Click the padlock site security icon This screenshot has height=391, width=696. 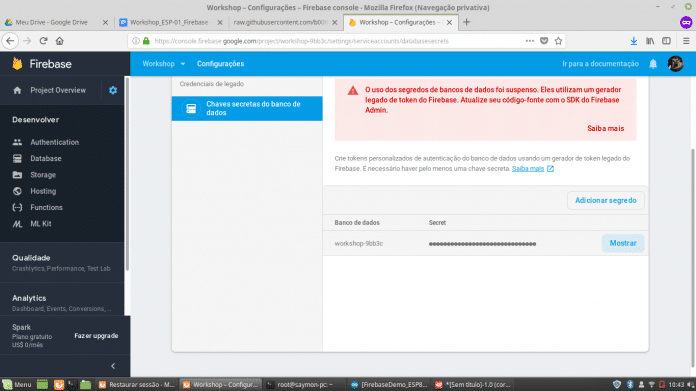tap(146, 41)
